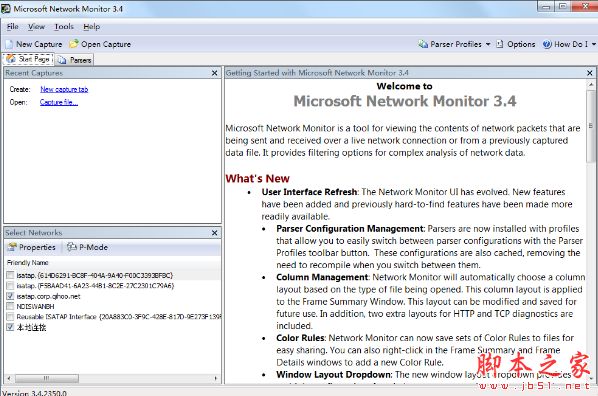Expand the How Do I dropdown arrow
This screenshot has width=598, height=396.
click(x=593, y=44)
